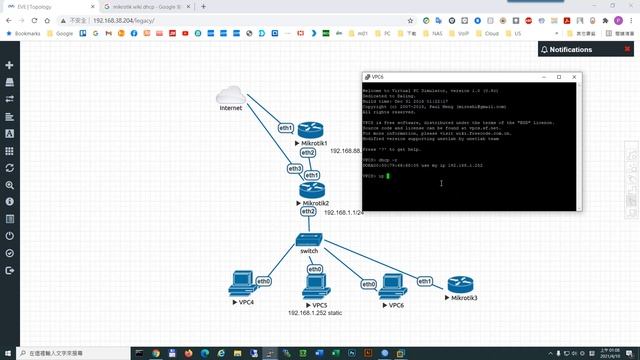Viewport: 640px width, 360px height.
Task: Click the Logout icon in EVE sidebar
Action: (9, 270)
